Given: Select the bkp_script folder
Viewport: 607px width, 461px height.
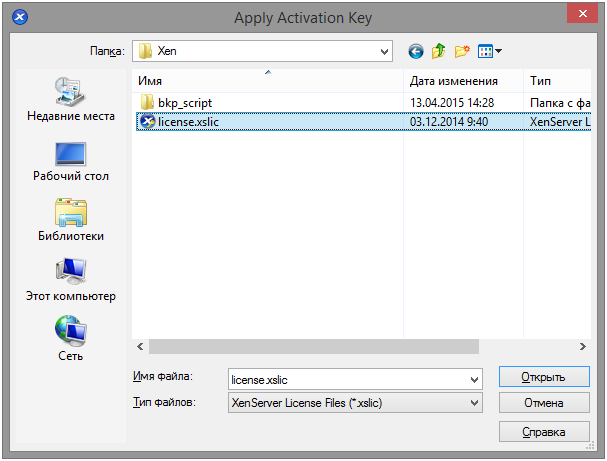Looking at the screenshot, I should [185, 102].
